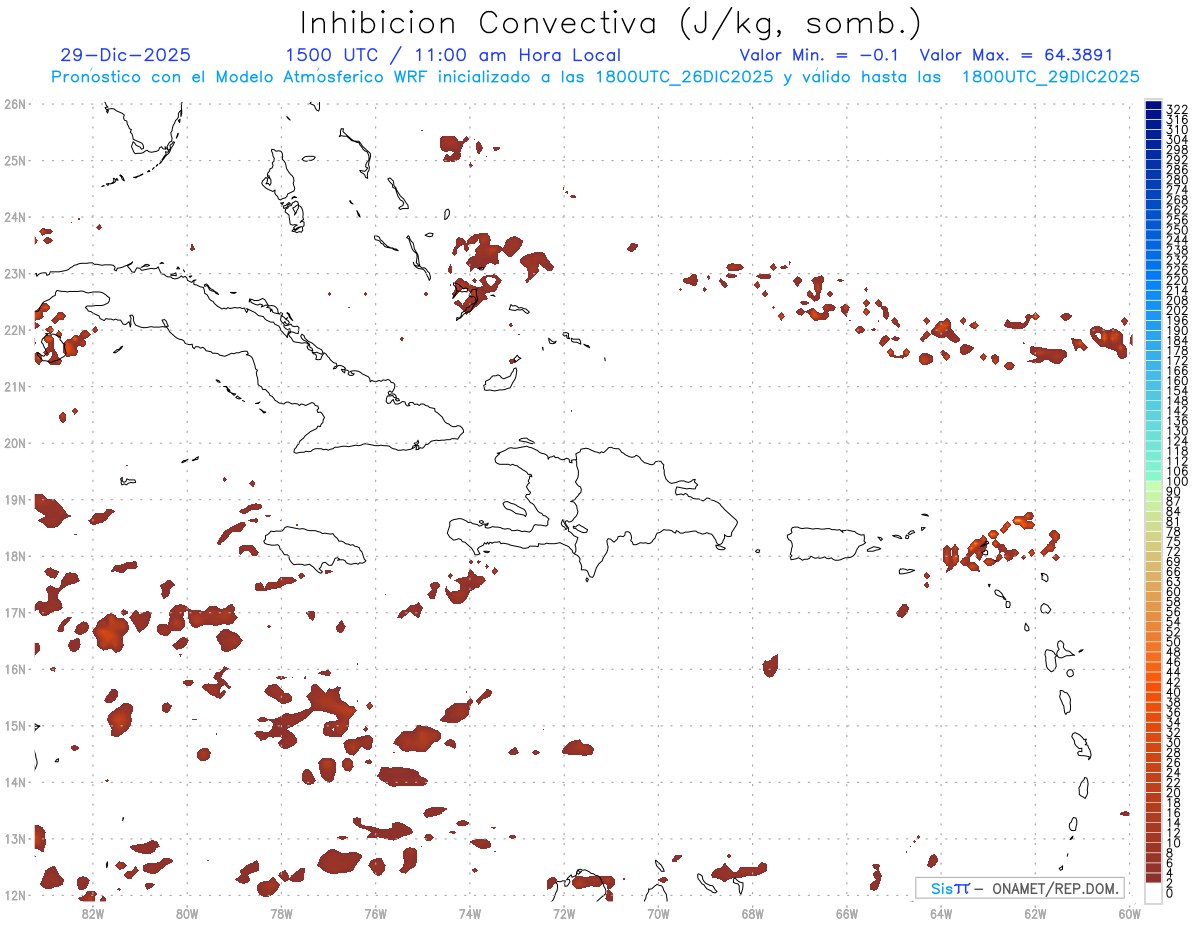Click the 64W longitude axis label
The image size is (1200, 927).
(941, 912)
